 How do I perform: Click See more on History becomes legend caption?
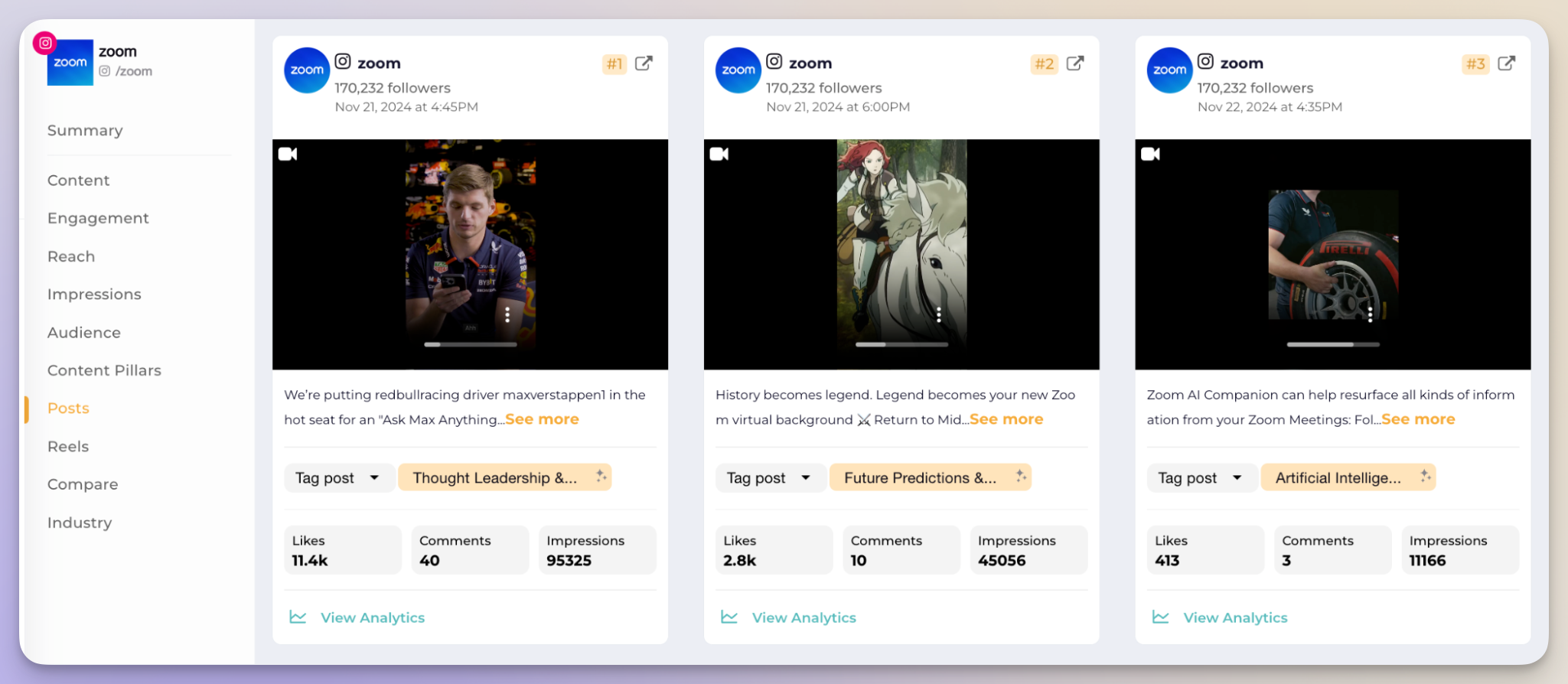click(1006, 419)
